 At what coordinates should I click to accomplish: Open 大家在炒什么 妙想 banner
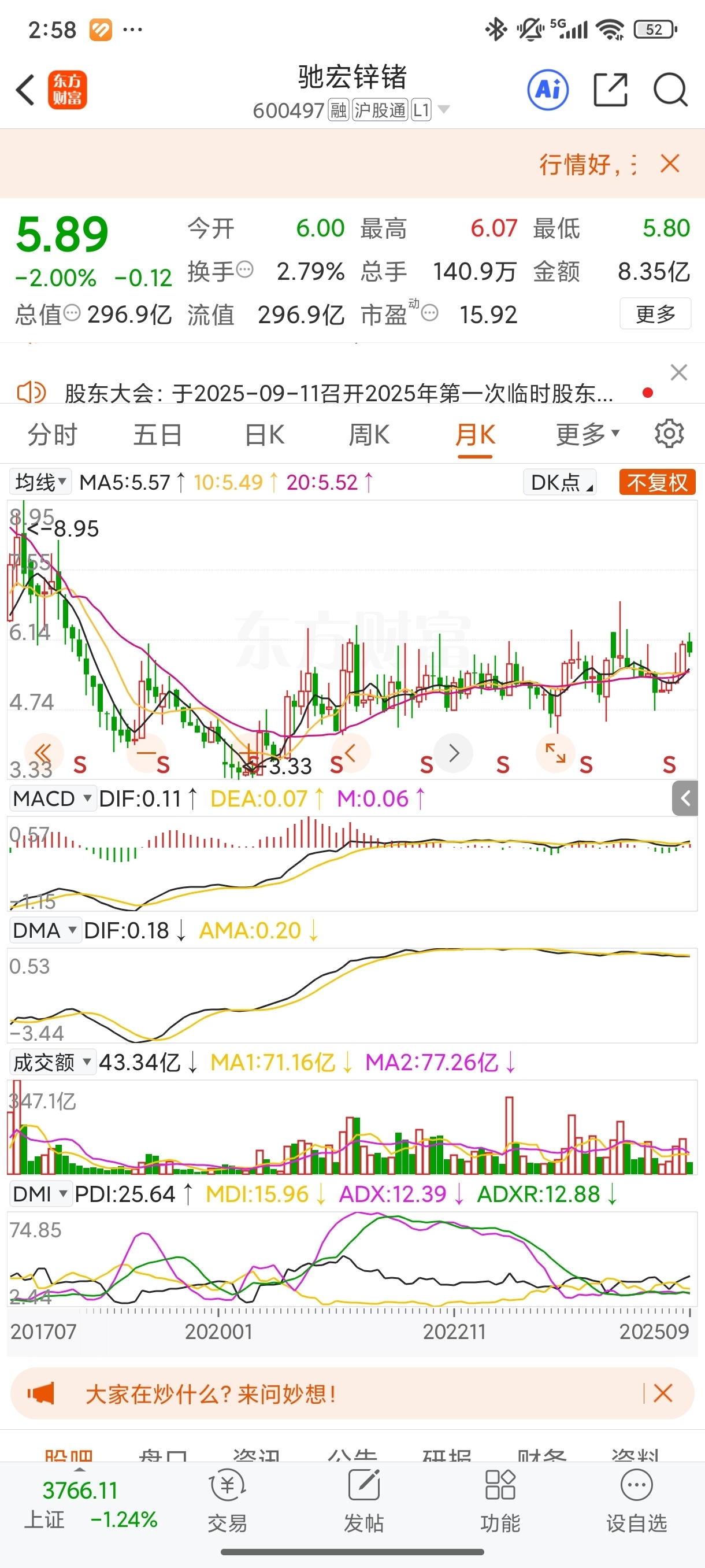coord(352,1393)
